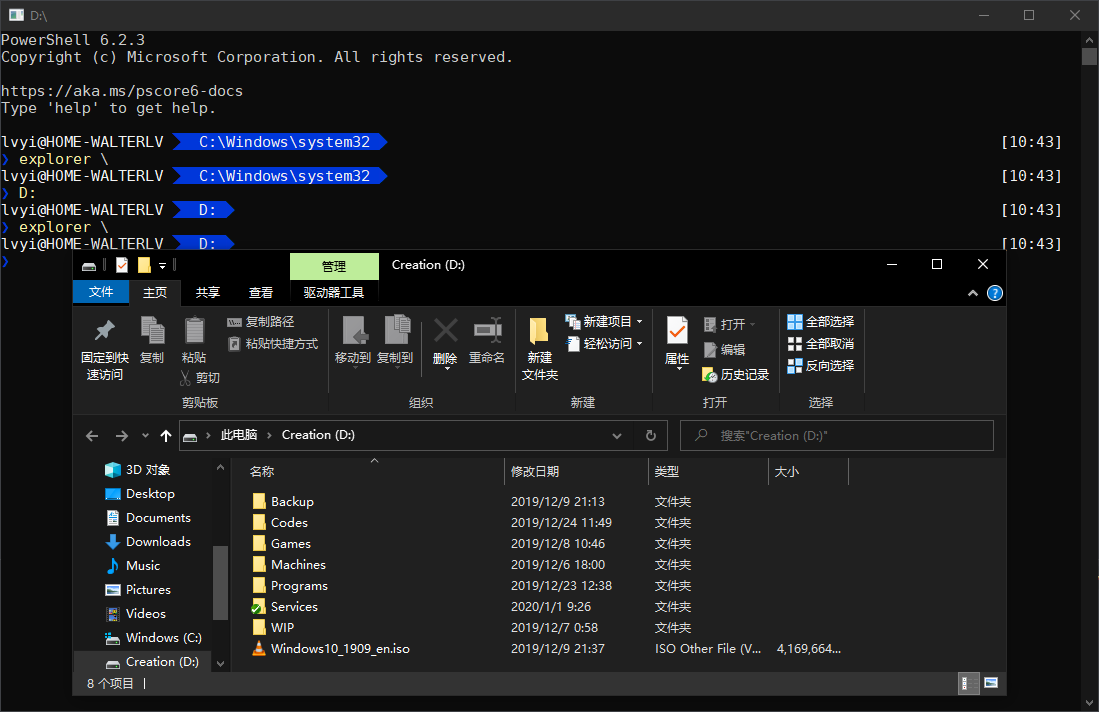Screen dimensions: 1099x712
Task: Click the Pin to Quick Access icon
Action: click(x=104, y=332)
